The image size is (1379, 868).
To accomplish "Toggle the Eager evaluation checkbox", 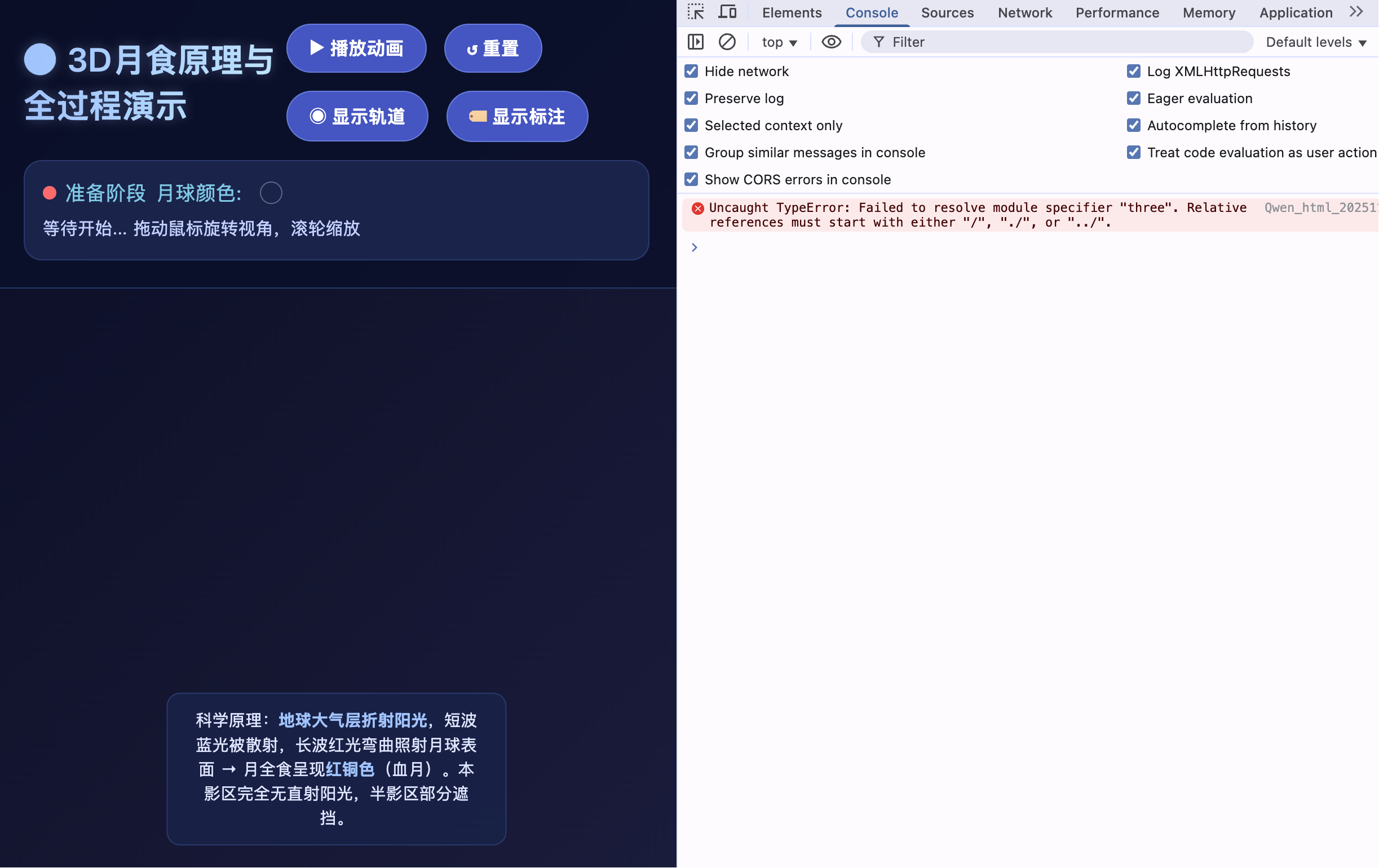I will (1133, 98).
